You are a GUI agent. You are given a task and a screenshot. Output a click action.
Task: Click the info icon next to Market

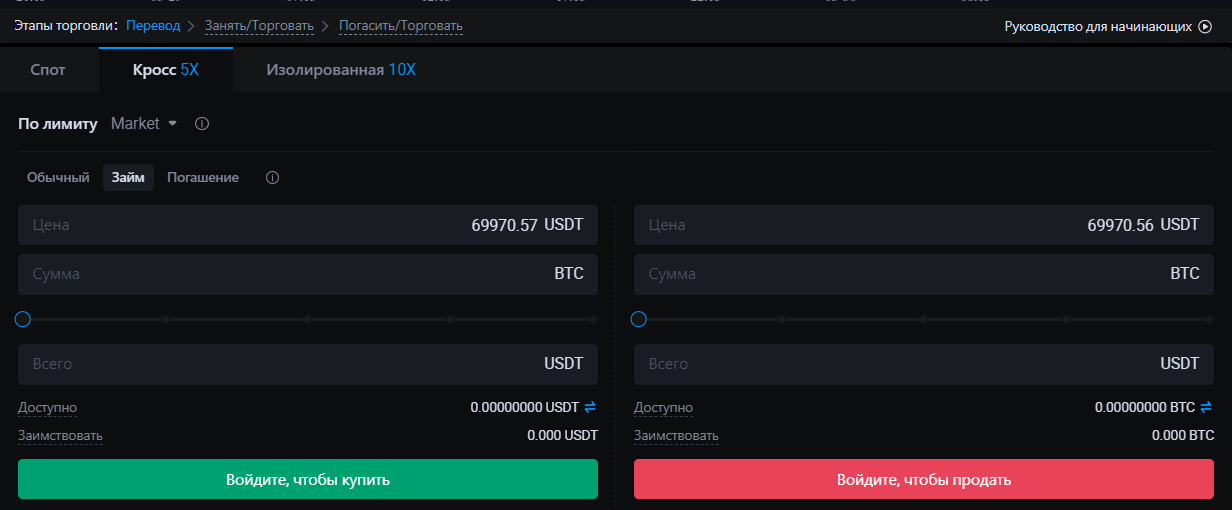pyautogui.click(x=202, y=124)
